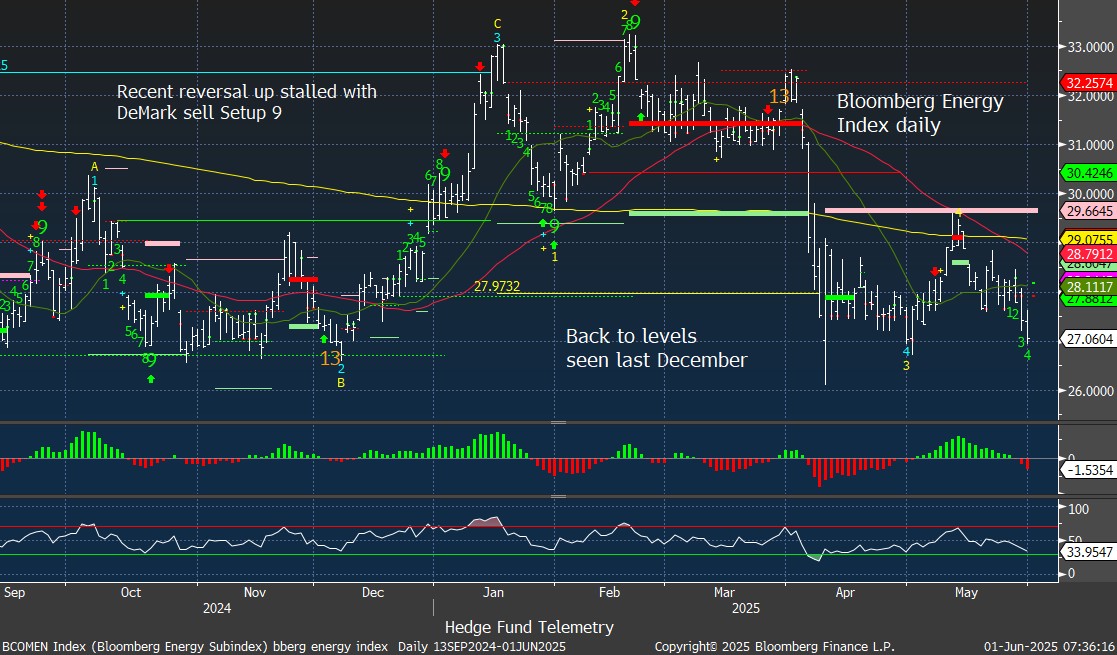Select the histogram value -1.5354
Screen dimensions: 1117x655
pos(1089,470)
